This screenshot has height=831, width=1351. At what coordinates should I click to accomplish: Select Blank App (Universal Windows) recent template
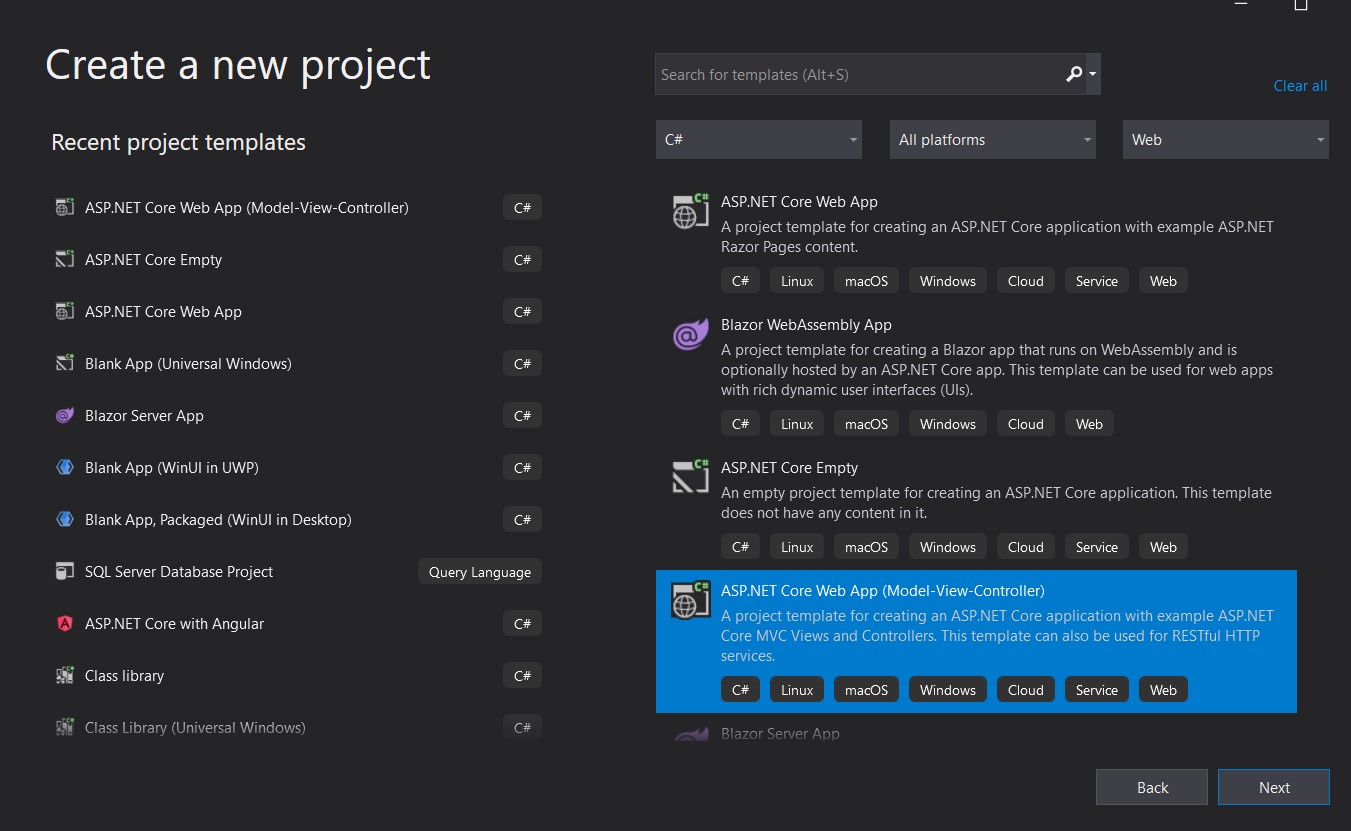pos(298,364)
